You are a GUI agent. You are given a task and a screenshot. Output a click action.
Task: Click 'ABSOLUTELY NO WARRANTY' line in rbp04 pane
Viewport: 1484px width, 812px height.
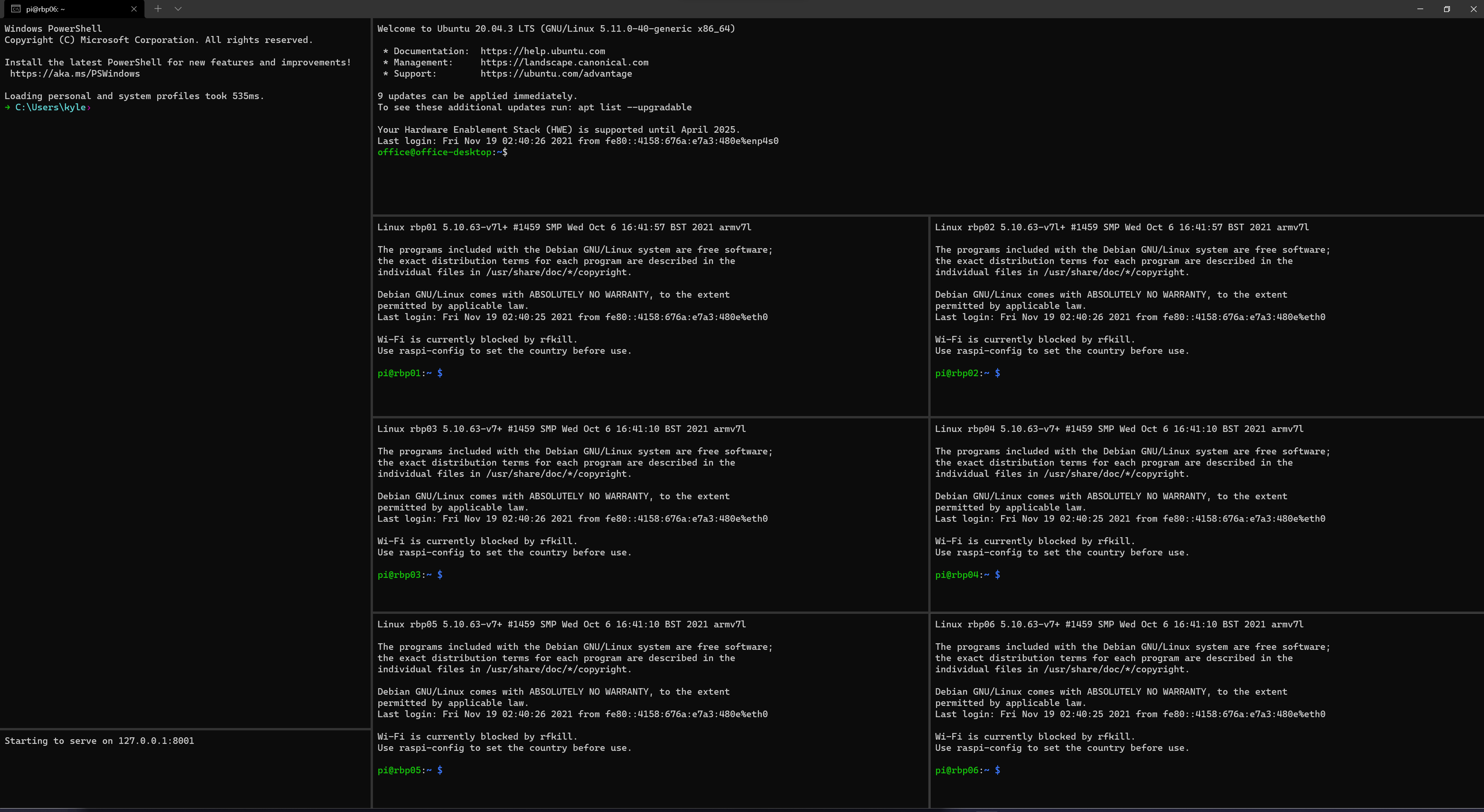point(1111,497)
